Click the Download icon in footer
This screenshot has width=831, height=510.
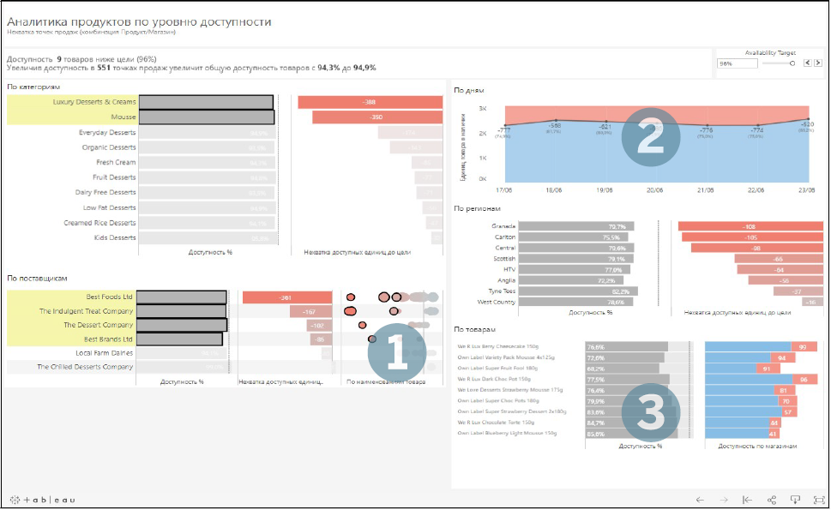point(795,499)
